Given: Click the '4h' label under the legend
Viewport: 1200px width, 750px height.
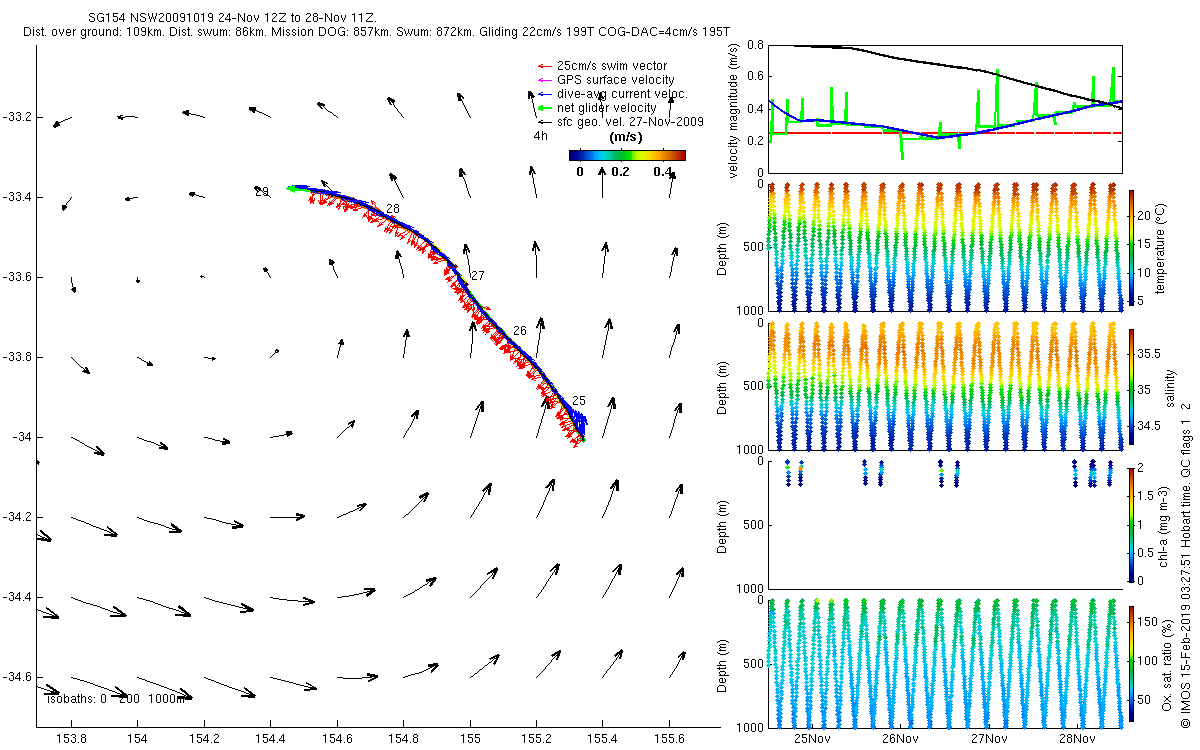Looking at the screenshot, I should point(540,135).
